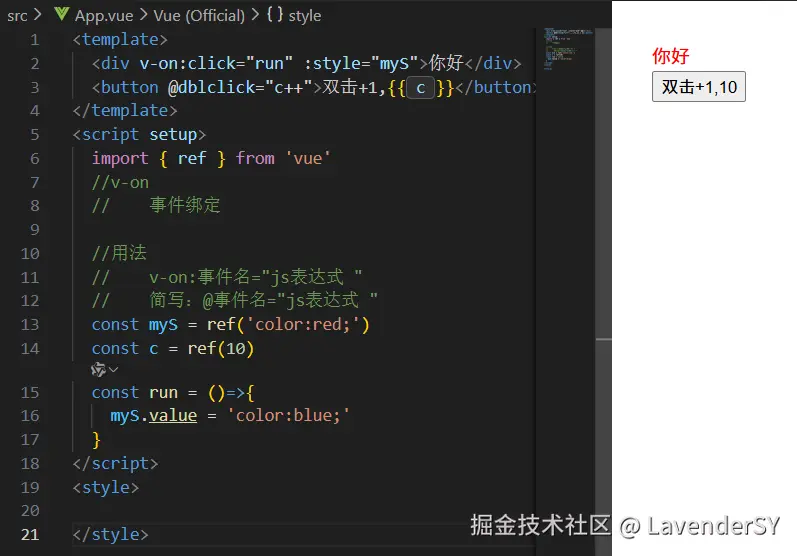Expand the chevron after src in breadcrumb
This screenshot has height=556, width=797.
[39, 15]
